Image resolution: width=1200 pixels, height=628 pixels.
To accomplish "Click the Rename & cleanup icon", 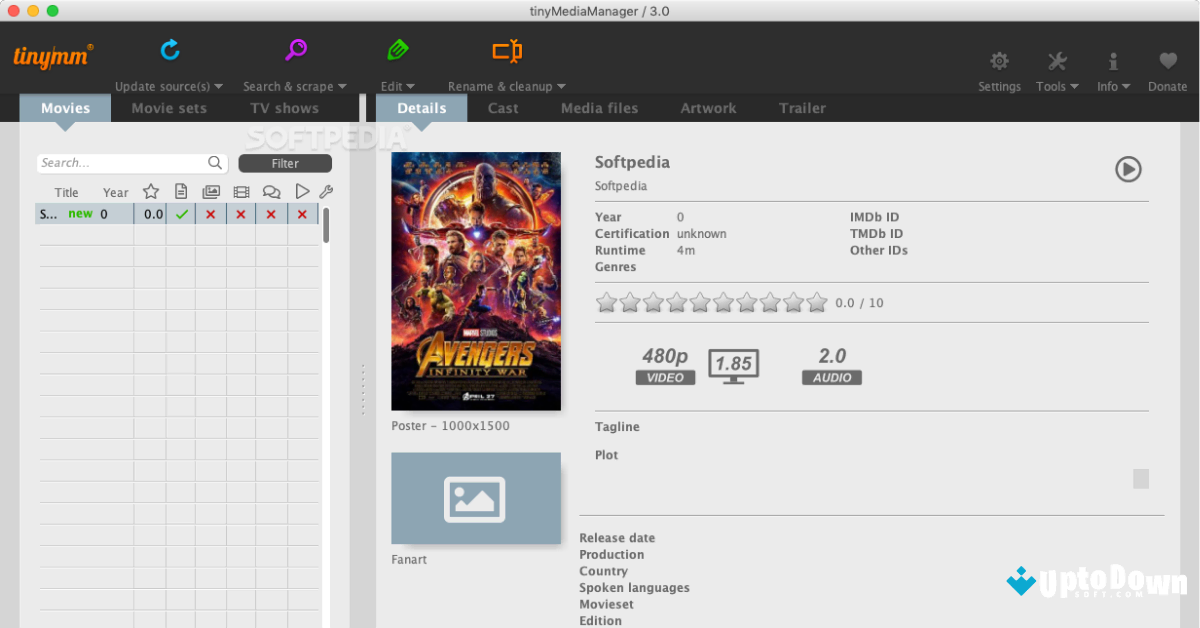I will click(505, 50).
